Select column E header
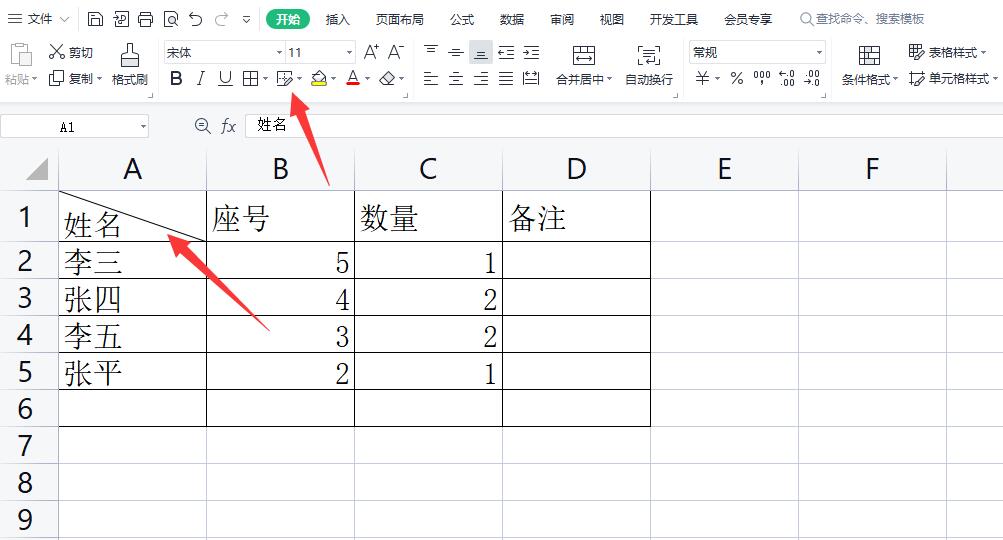 click(x=724, y=170)
